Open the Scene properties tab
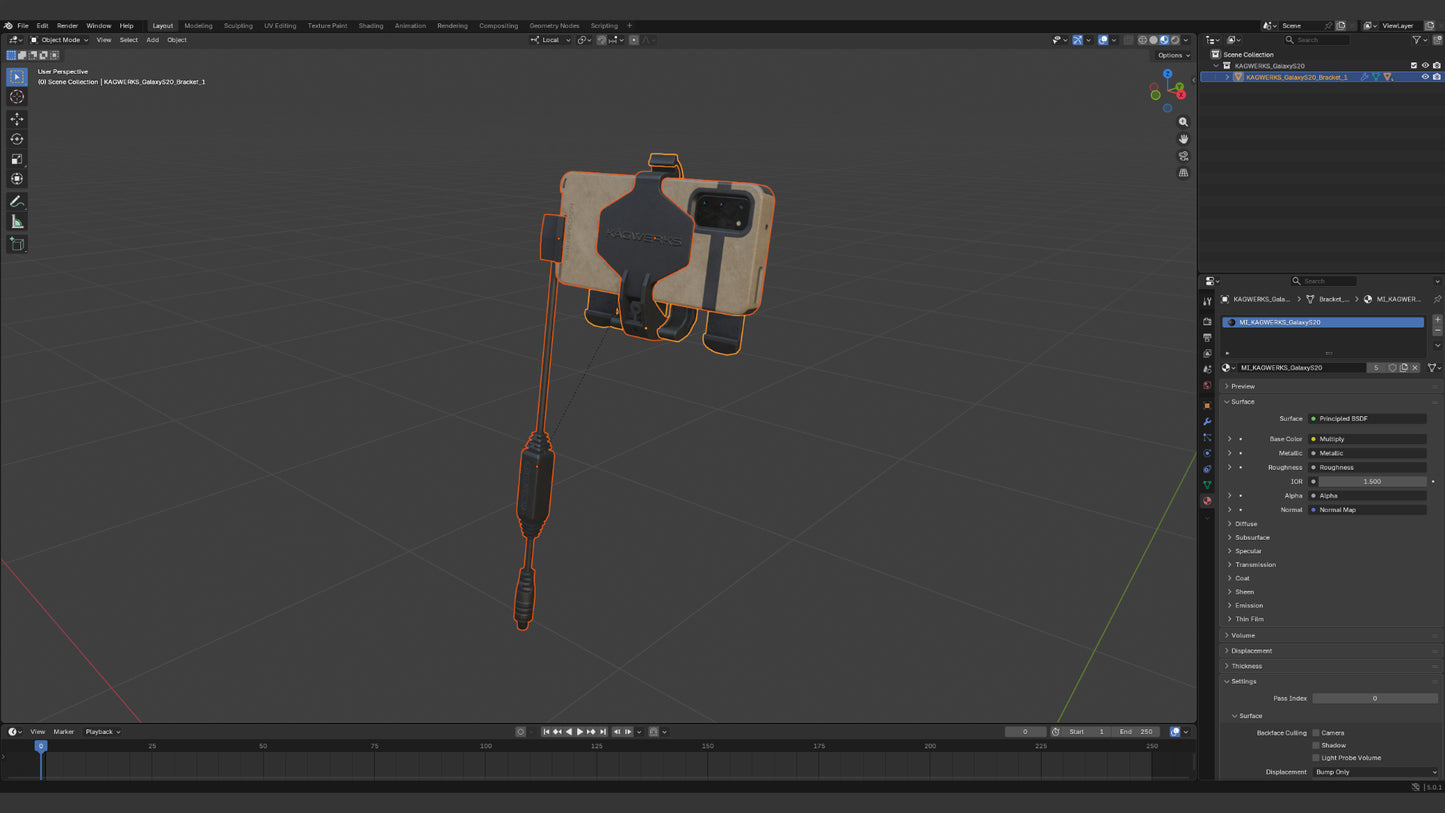This screenshot has height=813, width=1445. [1207, 370]
